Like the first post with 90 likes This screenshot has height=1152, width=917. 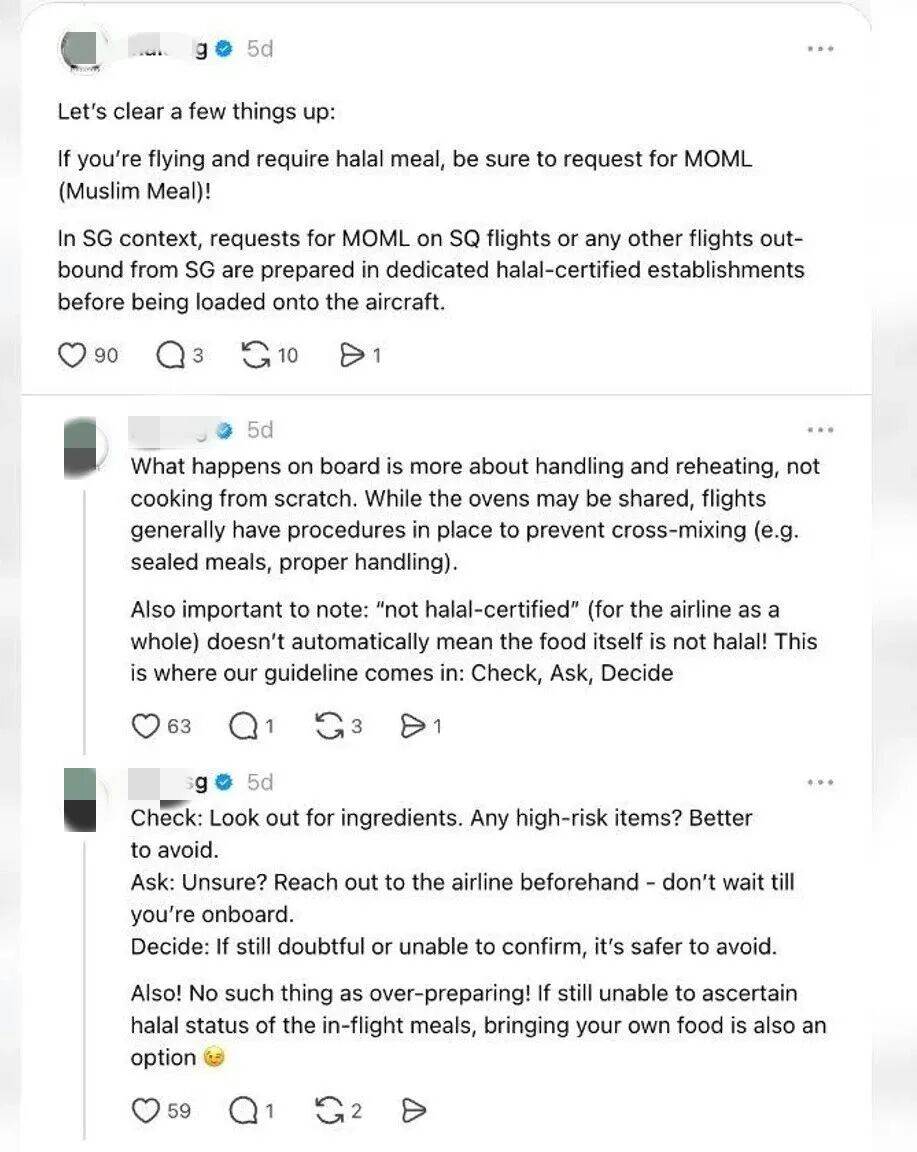(x=72, y=355)
